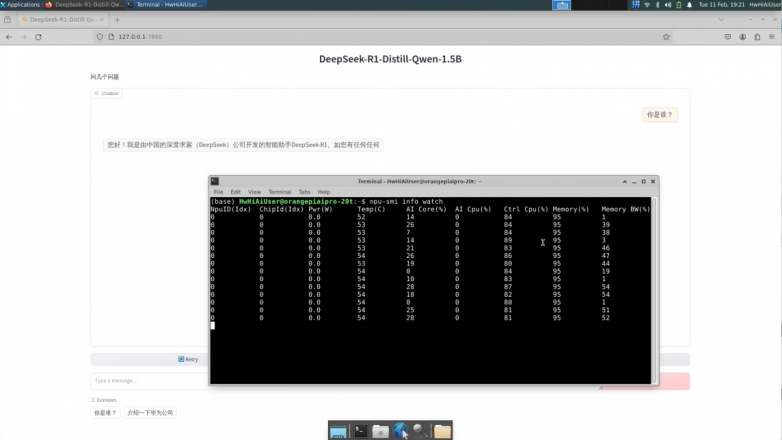Open the terminal Tabs menu
The image size is (782, 440).
[x=304, y=192]
